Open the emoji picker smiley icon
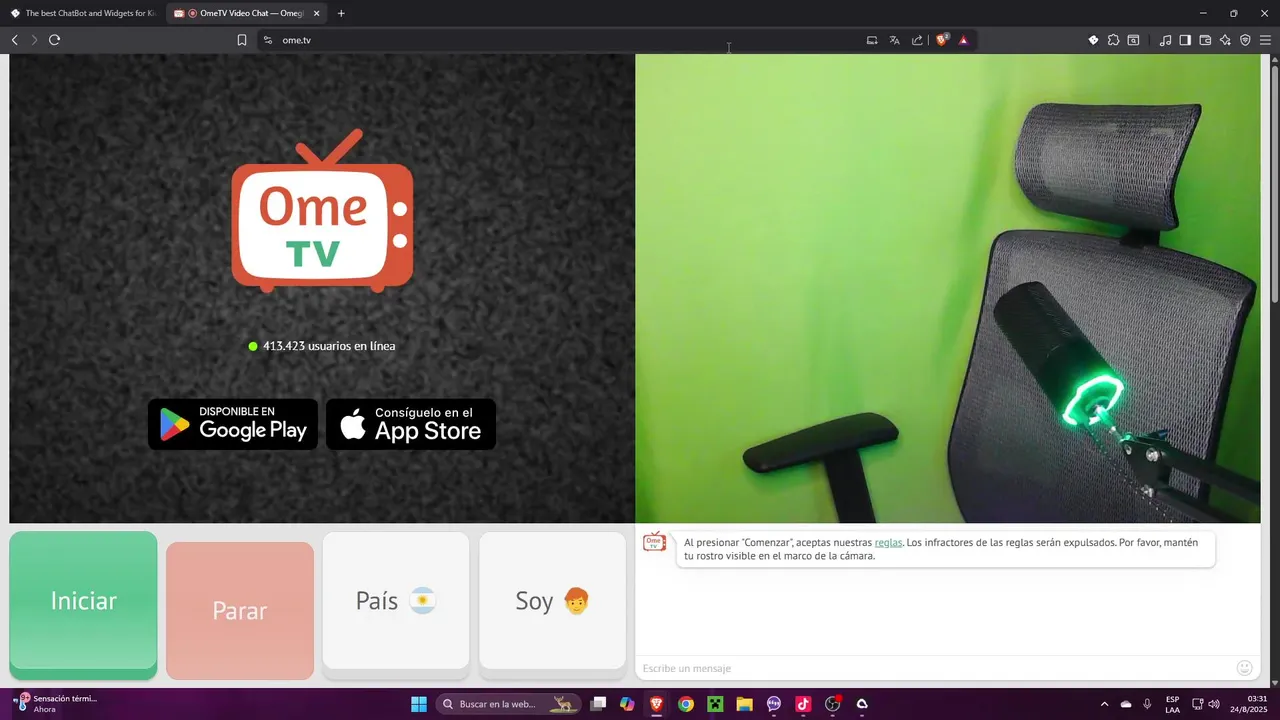Screen dimensions: 1280x720 (x=1245, y=668)
